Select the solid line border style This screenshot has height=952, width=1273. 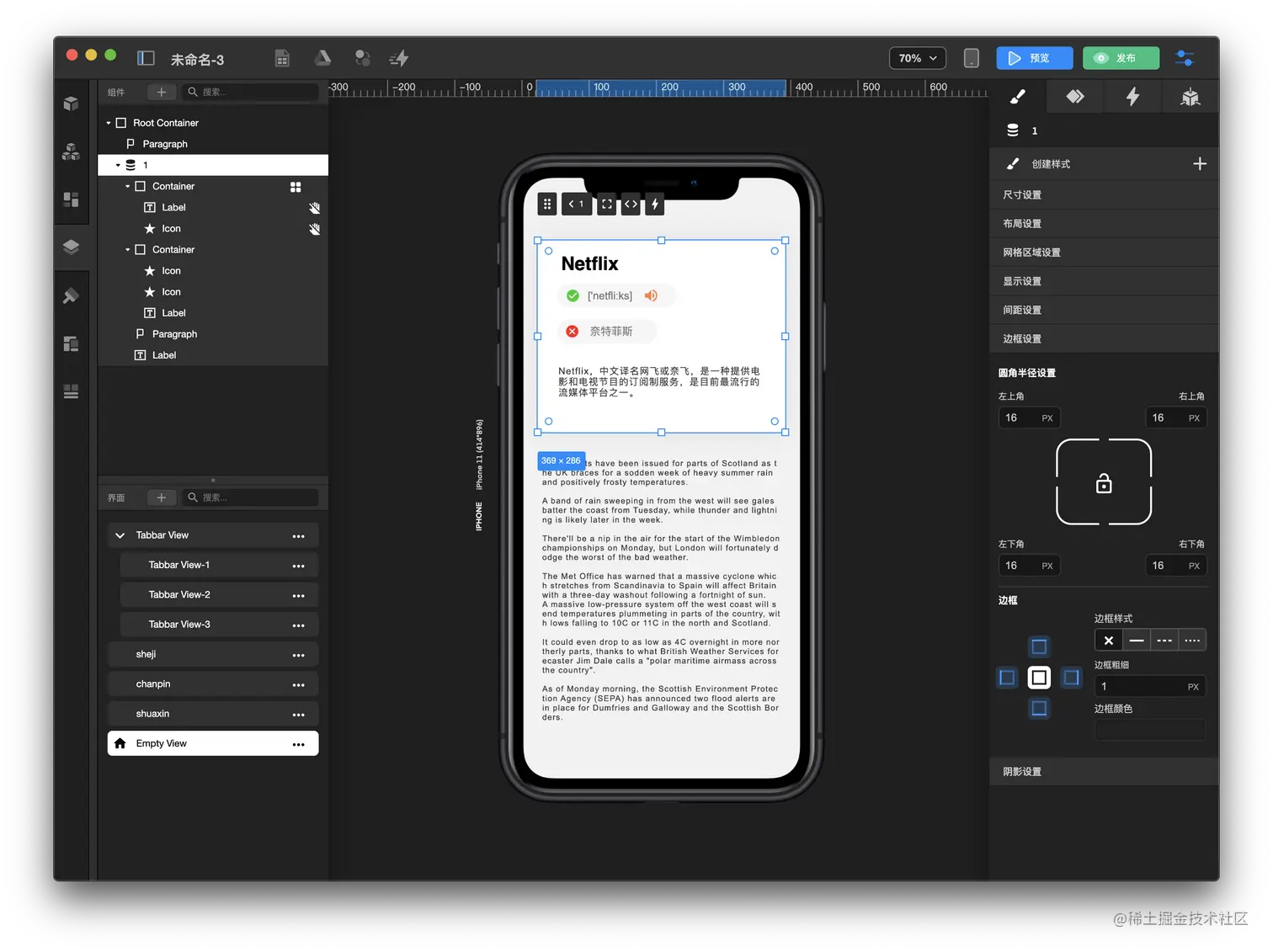coord(1137,641)
